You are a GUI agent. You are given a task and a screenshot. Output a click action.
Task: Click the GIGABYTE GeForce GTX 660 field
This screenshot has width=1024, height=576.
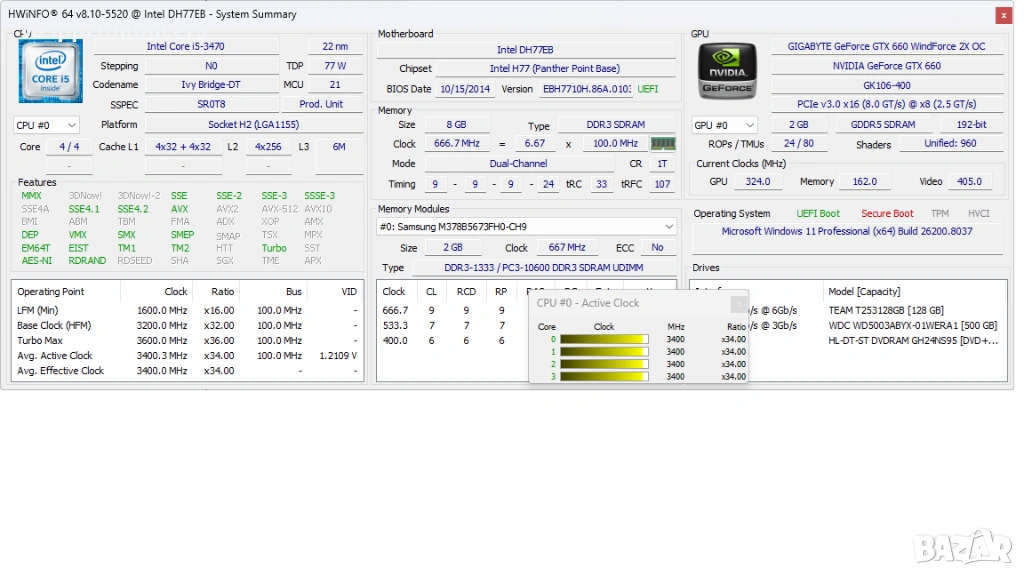pyautogui.click(x=886, y=47)
